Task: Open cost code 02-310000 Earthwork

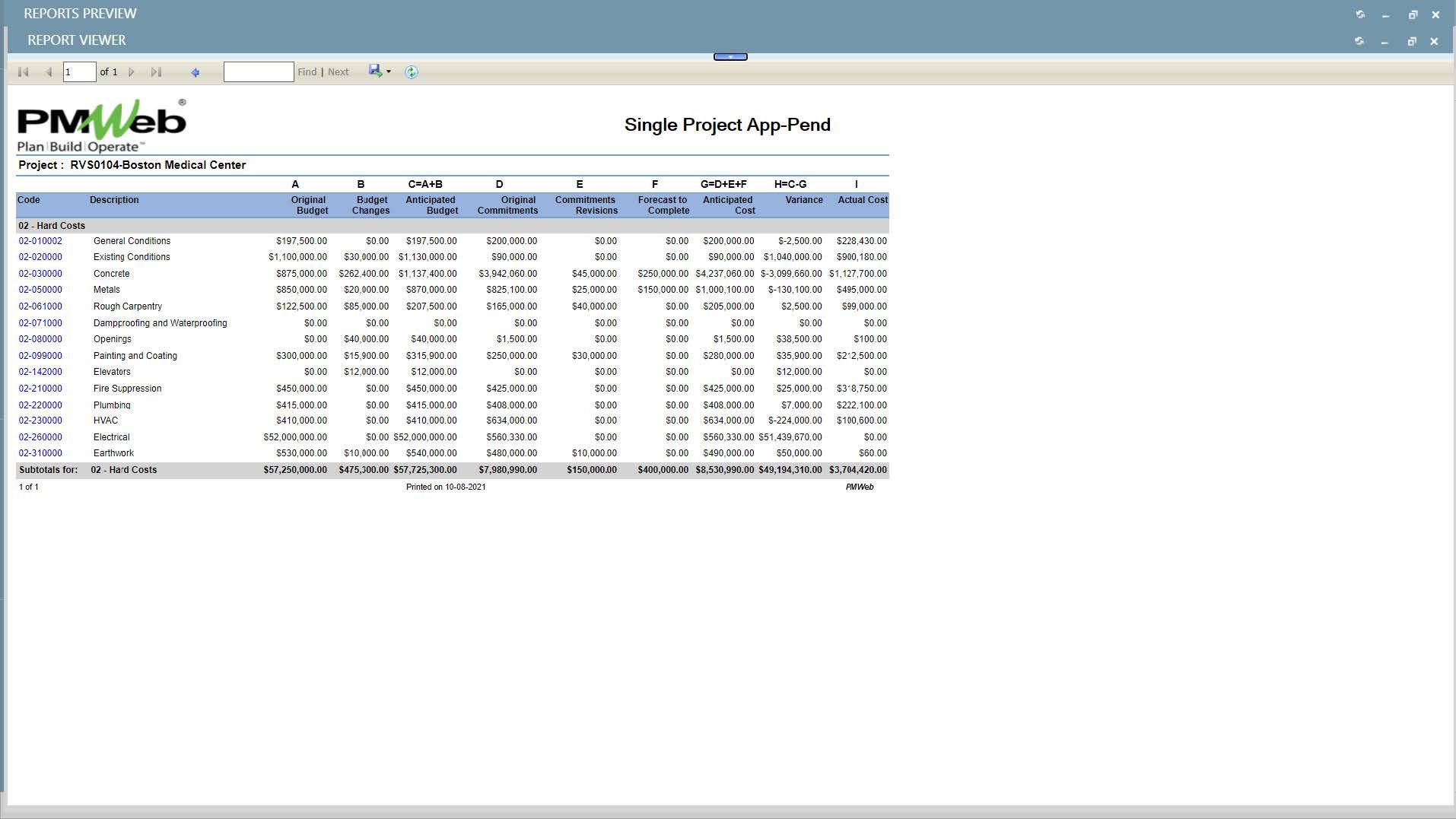Action: point(40,453)
